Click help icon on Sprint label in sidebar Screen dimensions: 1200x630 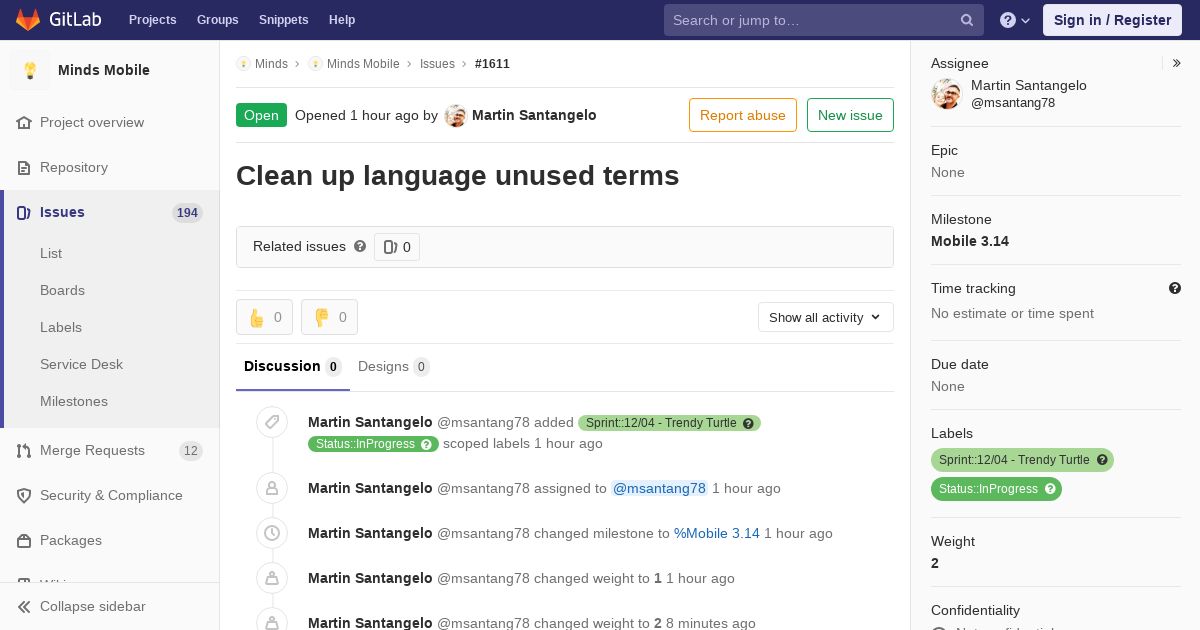point(1102,460)
